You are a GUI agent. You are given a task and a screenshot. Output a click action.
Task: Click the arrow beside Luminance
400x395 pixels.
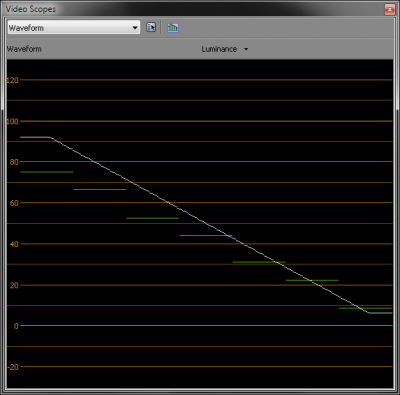246,49
